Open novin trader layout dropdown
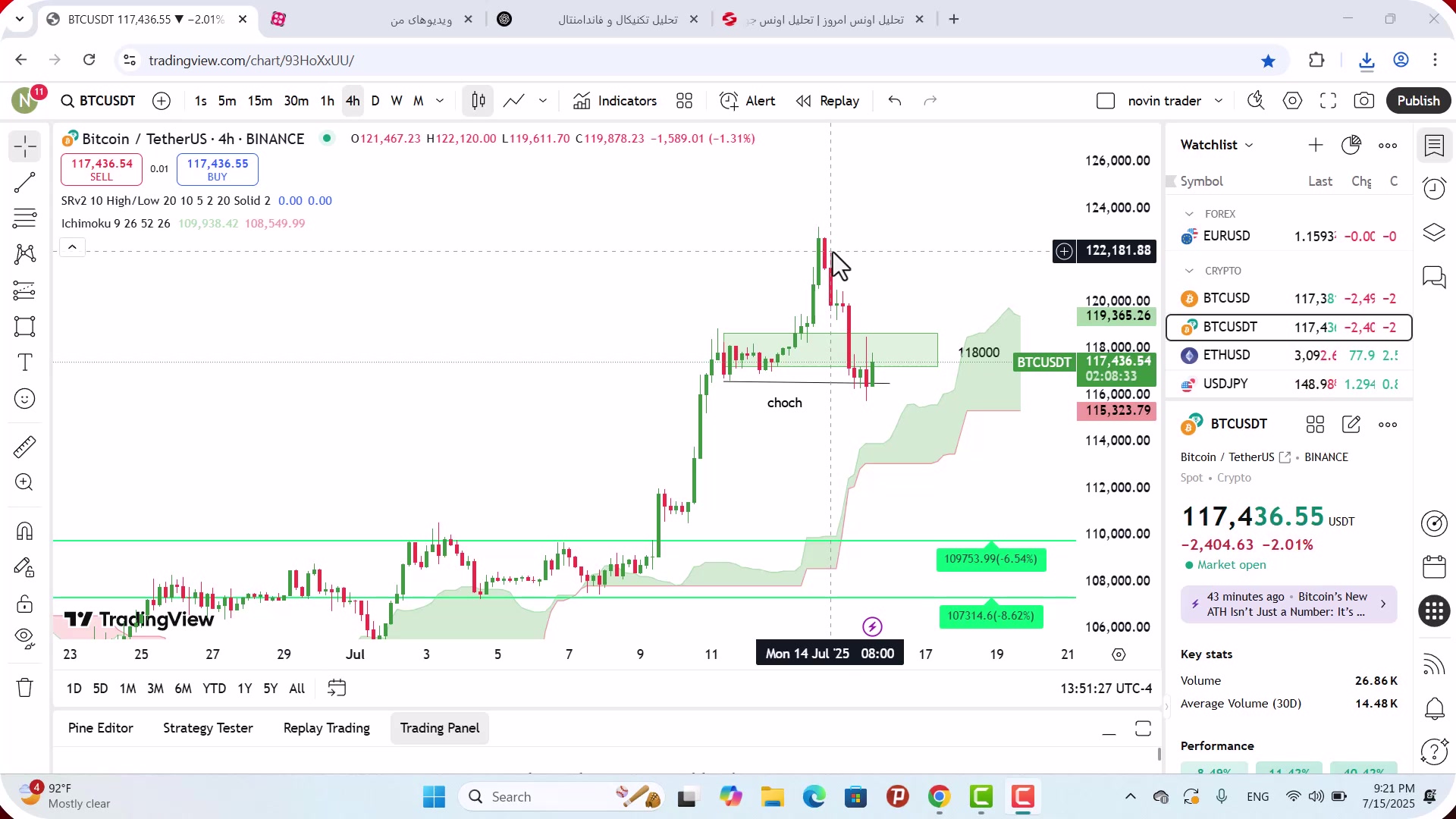Viewport: 1456px width, 819px height. (x=1174, y=101)
